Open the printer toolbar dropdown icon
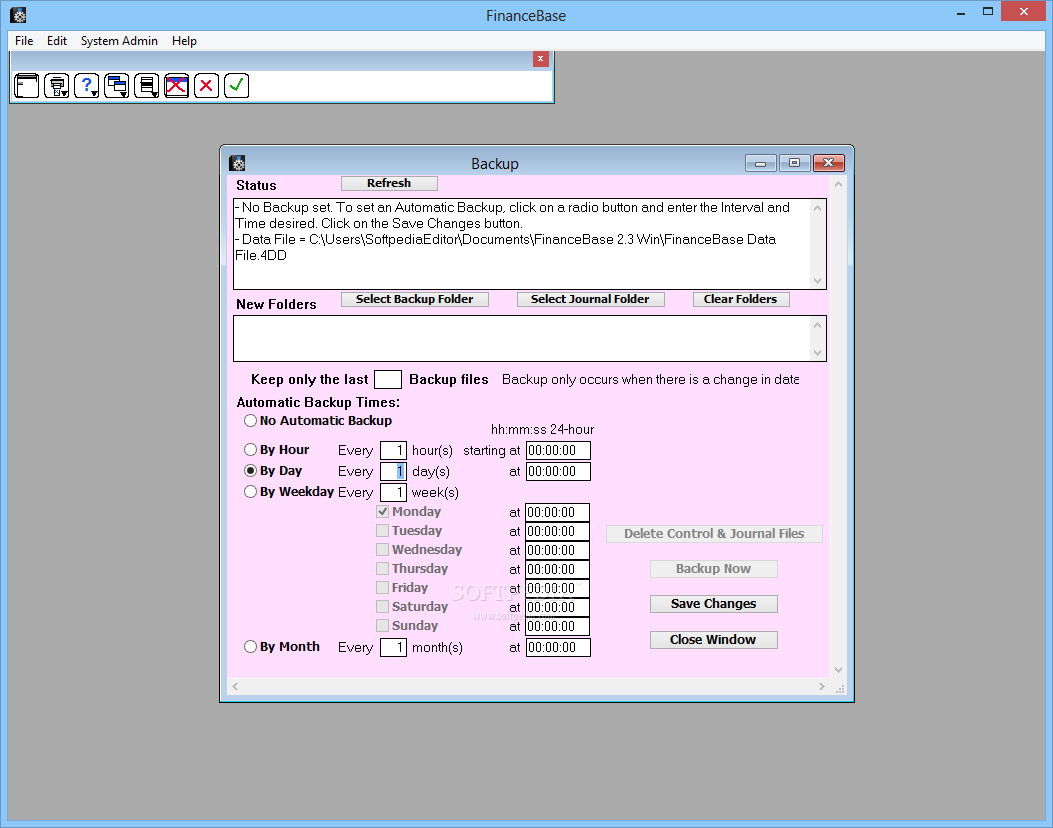 click(x=56, y=86)
